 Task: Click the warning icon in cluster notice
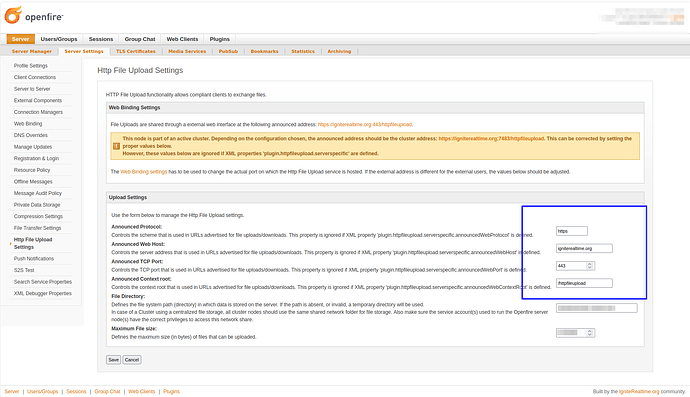pyautogui.click(x=117, y=146)
